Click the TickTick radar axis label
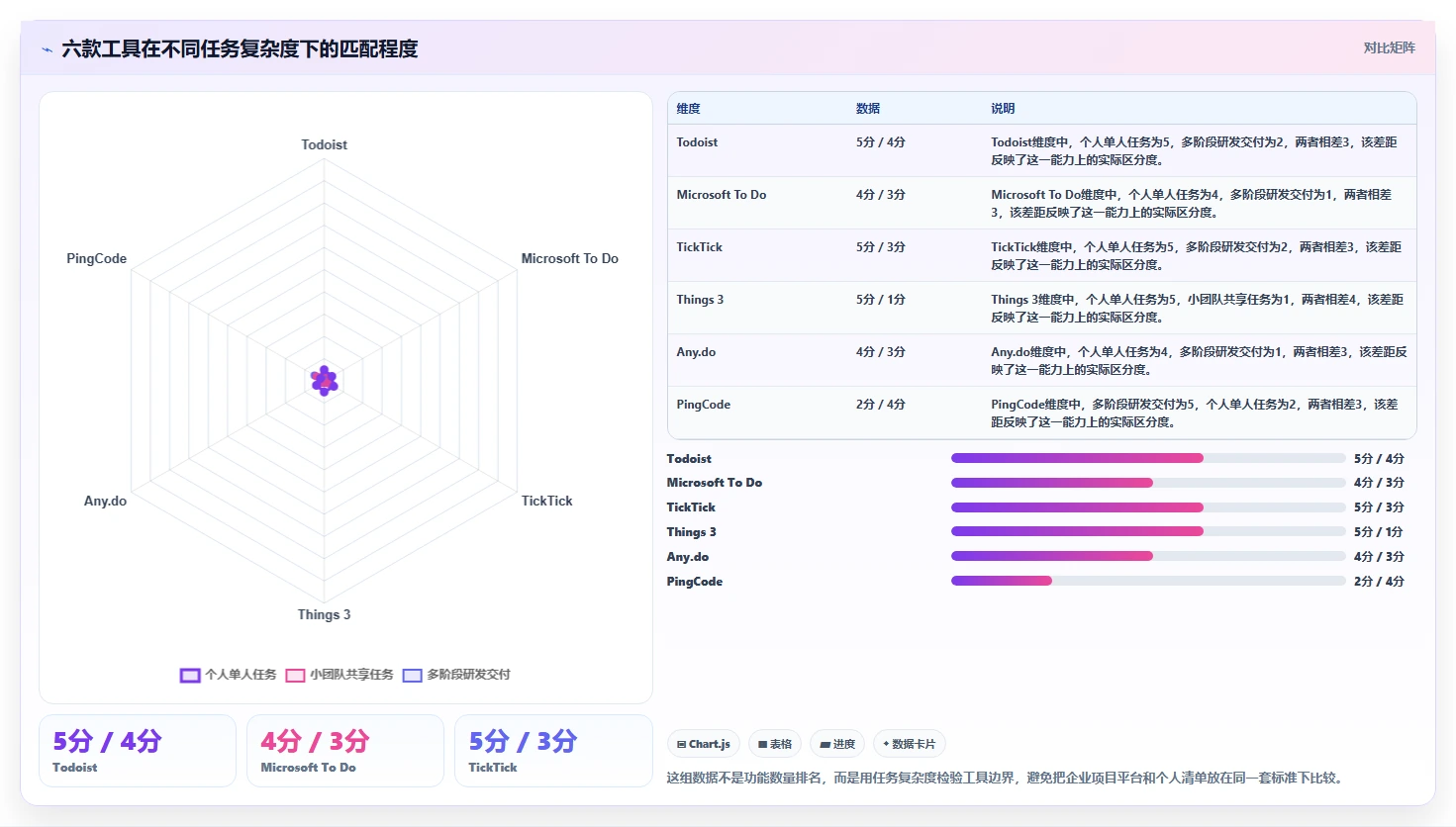This screenshot has height=827, width=1456. click(547, 501)
